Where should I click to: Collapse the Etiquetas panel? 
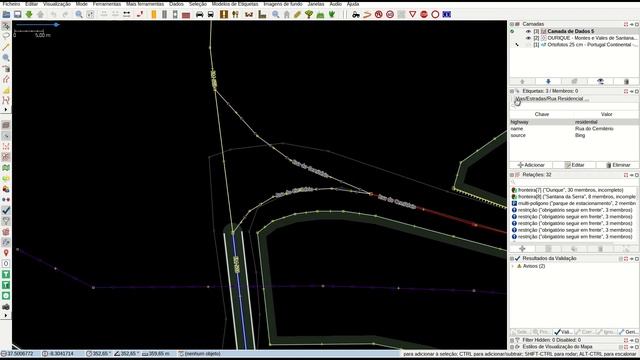coord(512,91)
